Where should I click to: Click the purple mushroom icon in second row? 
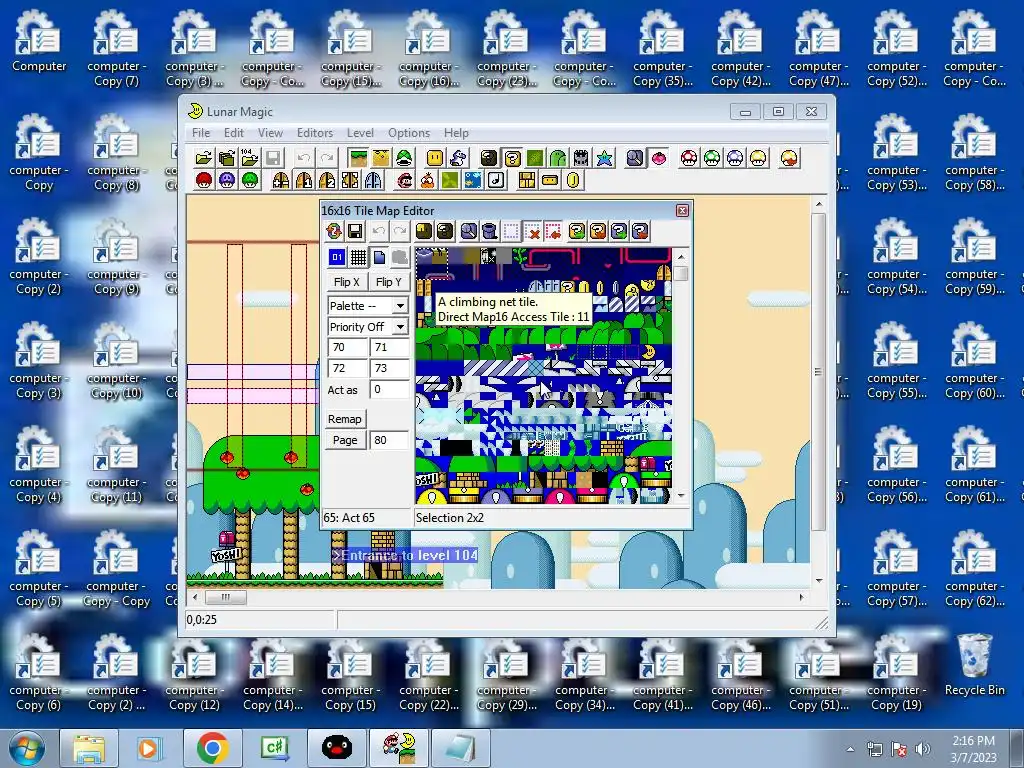pyautogui.click(x=227, y=181)
